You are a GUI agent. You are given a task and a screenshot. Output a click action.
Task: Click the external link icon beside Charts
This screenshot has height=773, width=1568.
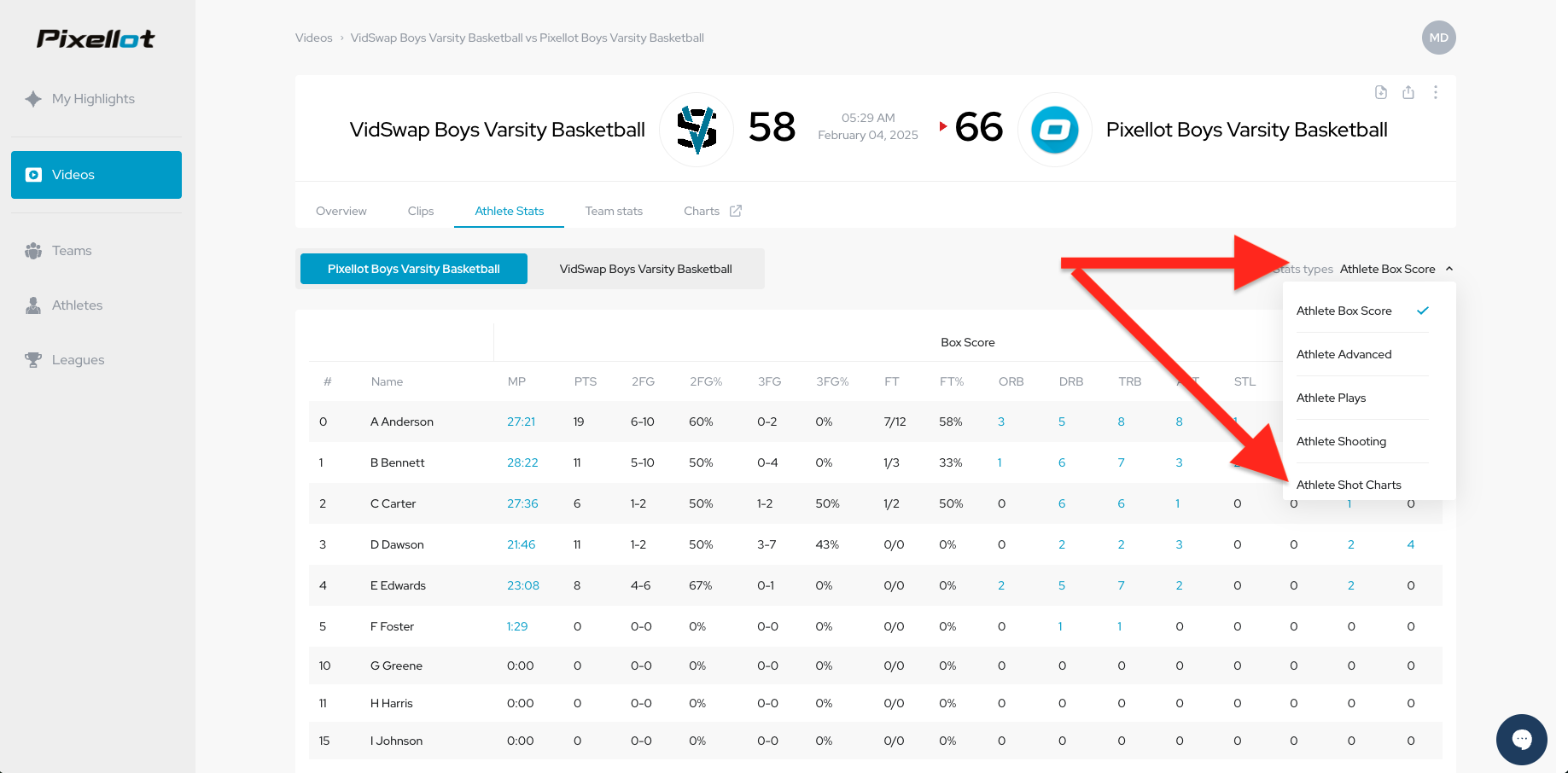(x=736, y=211)
